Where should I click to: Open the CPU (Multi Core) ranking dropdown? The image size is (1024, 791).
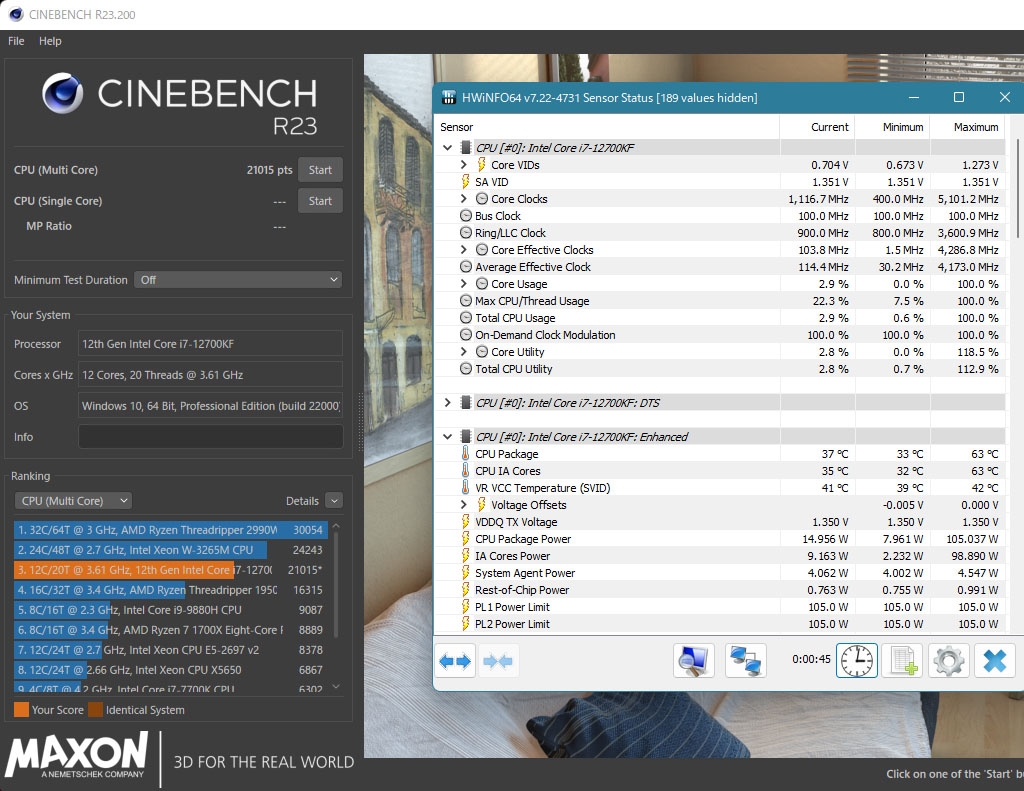73,501
